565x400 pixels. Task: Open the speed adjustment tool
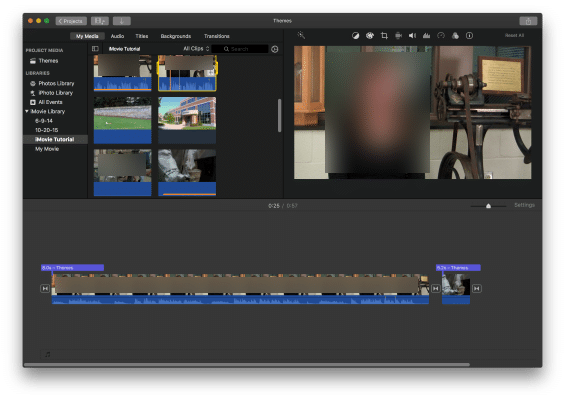(x=441, y=35)
